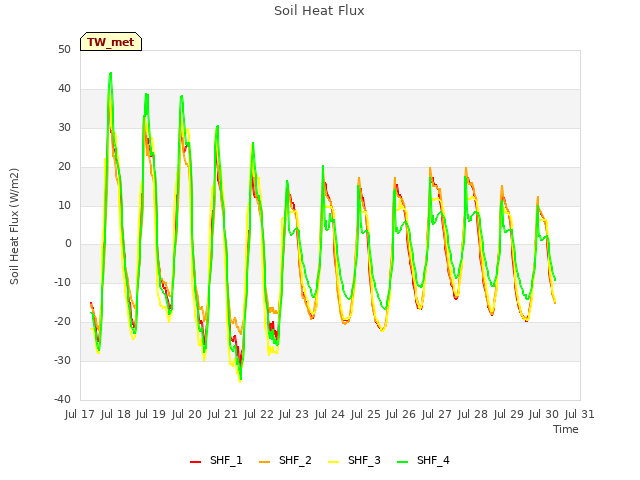Toggle the SHF_3 legend entry
640x480 pixels.
354,460
